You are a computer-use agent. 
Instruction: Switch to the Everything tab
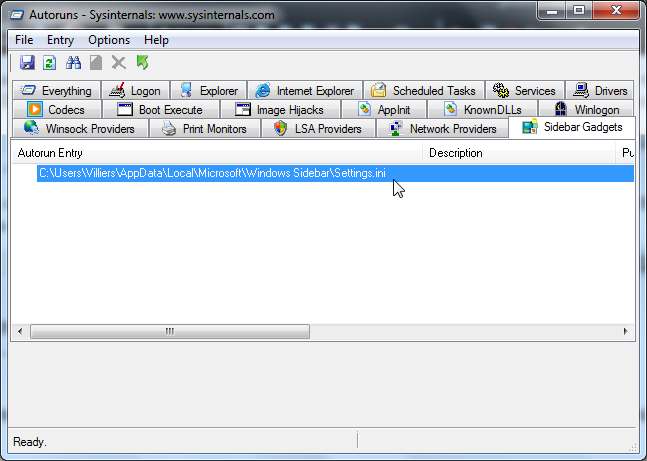[56, 90]
